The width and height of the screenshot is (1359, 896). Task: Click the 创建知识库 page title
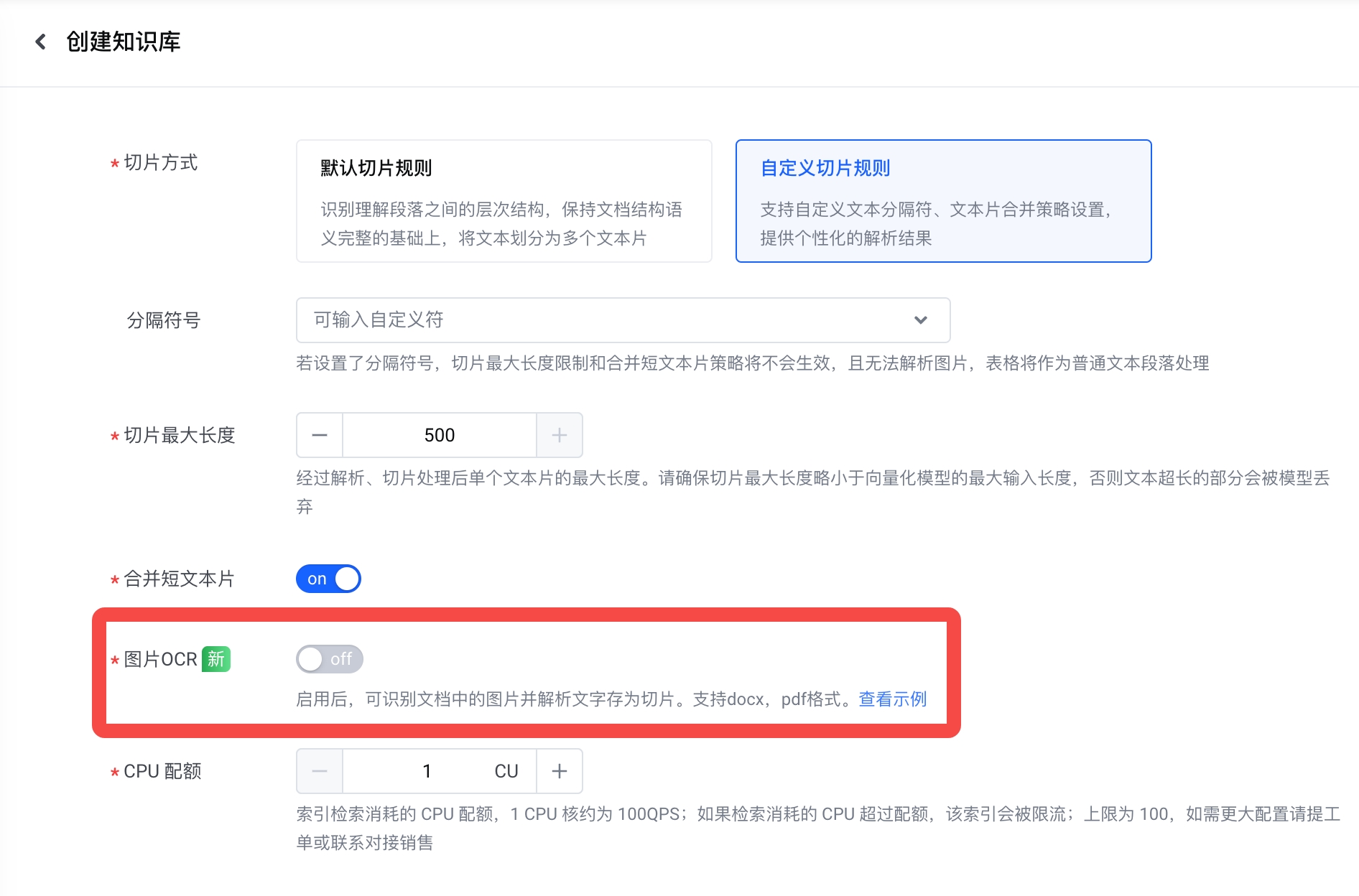coord(124,42)
